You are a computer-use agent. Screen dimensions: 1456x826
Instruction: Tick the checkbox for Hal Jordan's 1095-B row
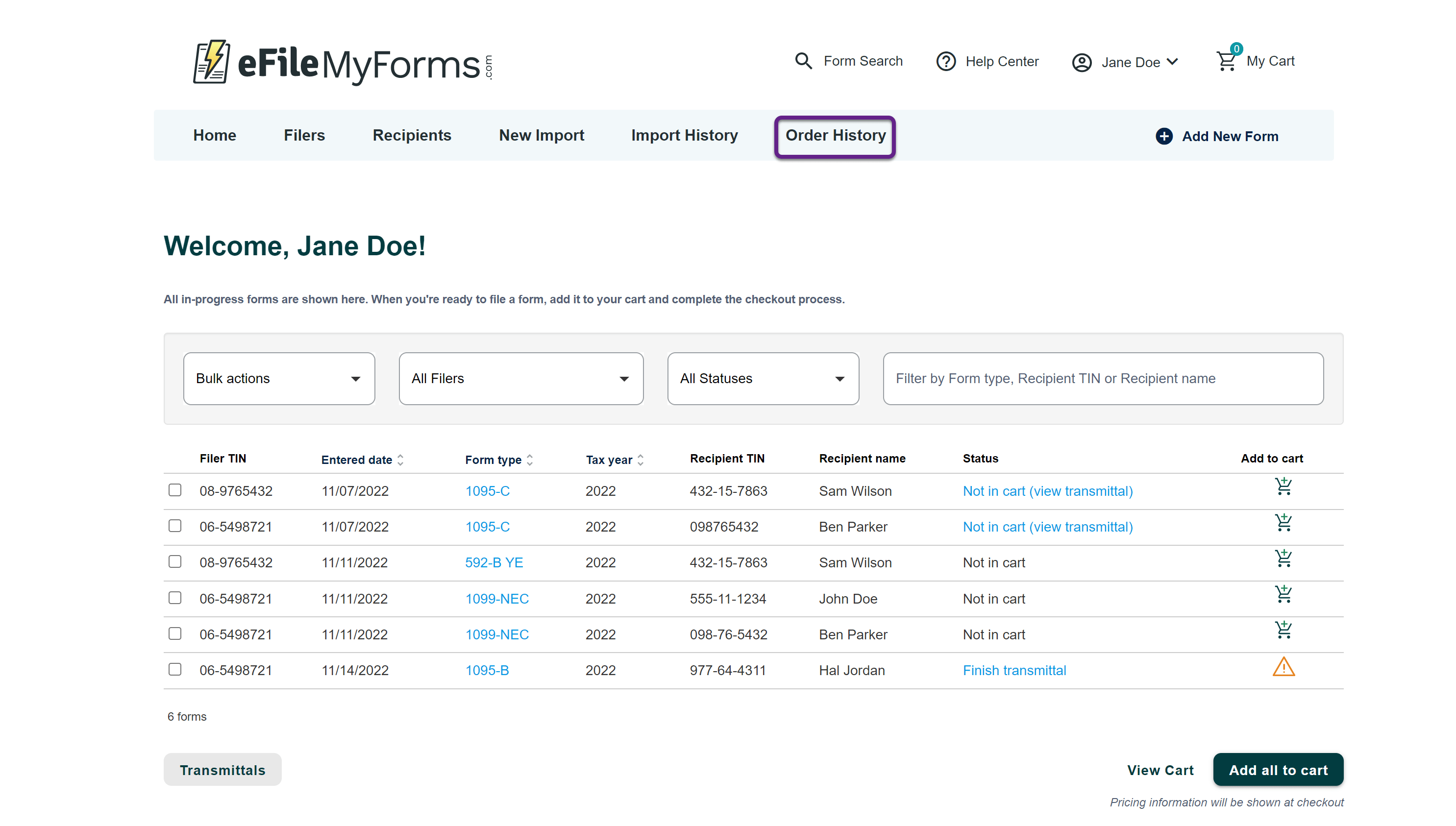click(175, 669)
